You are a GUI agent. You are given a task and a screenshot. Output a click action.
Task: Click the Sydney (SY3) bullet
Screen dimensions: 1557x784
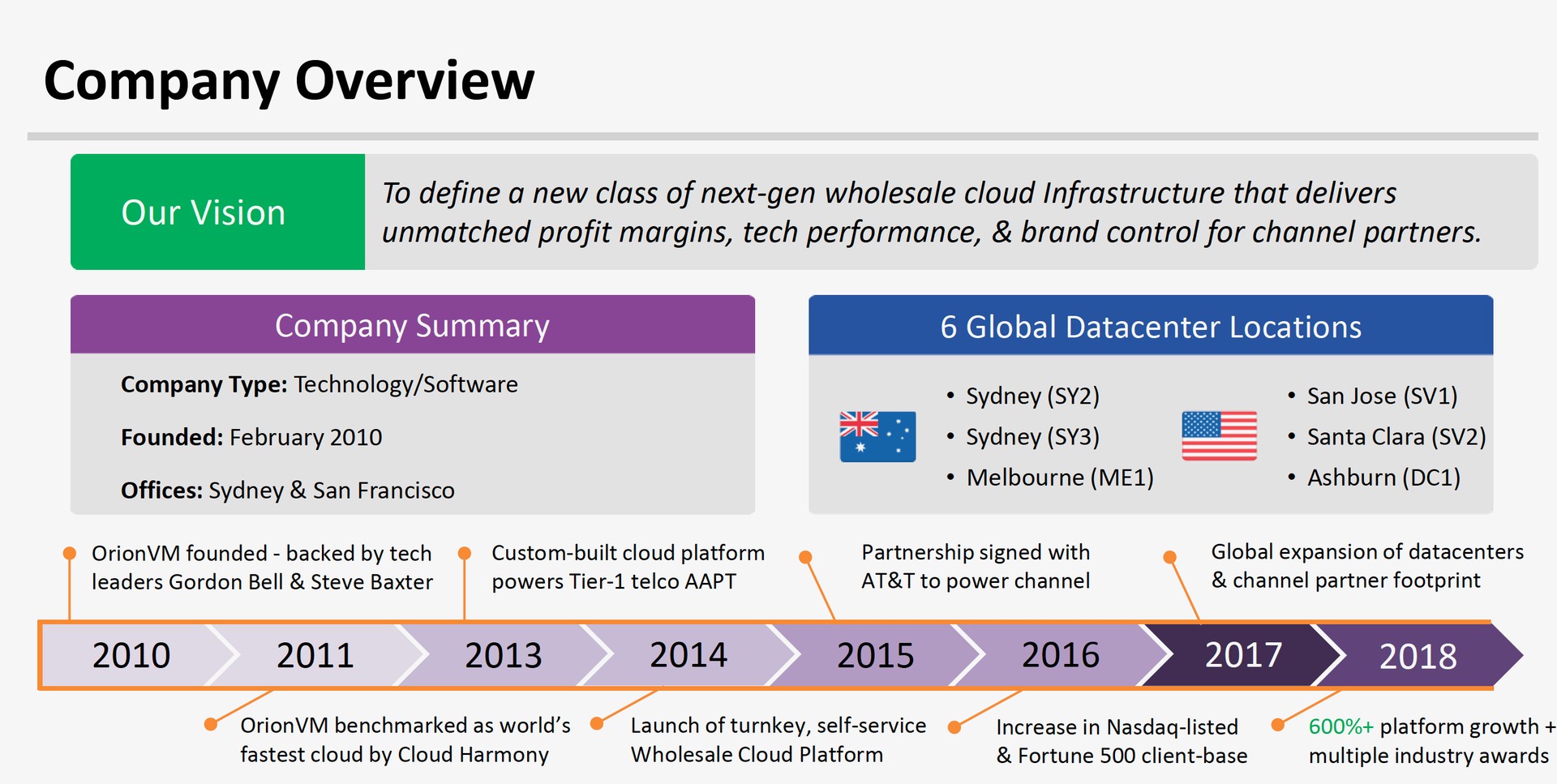[x=1023, y=436]
